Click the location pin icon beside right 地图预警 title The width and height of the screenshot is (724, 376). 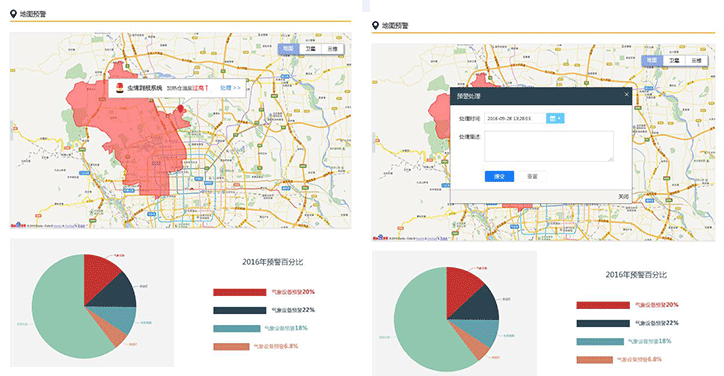point(375,25)
